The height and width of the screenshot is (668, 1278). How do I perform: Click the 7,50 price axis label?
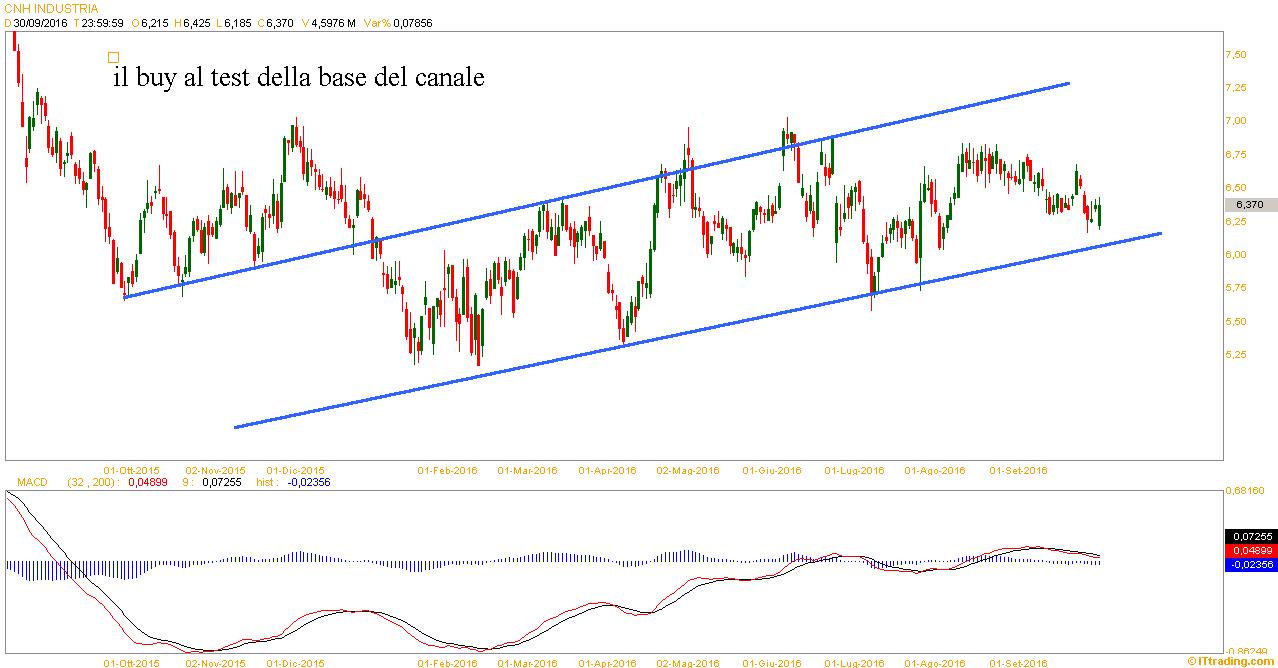click(1236, 54)
